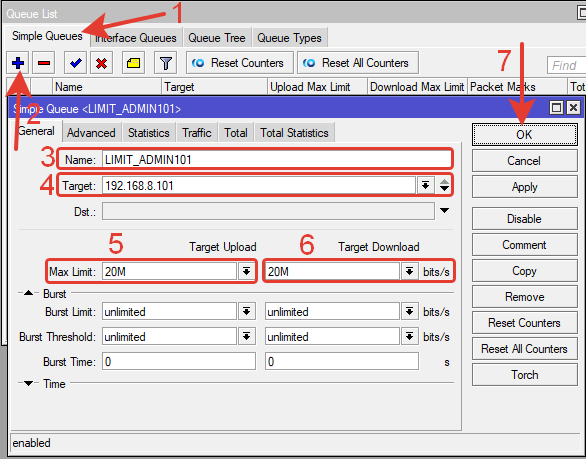Viewport: 586px width, 459px height.
Task: Collapse the Burst section
Action: point(28,293)
